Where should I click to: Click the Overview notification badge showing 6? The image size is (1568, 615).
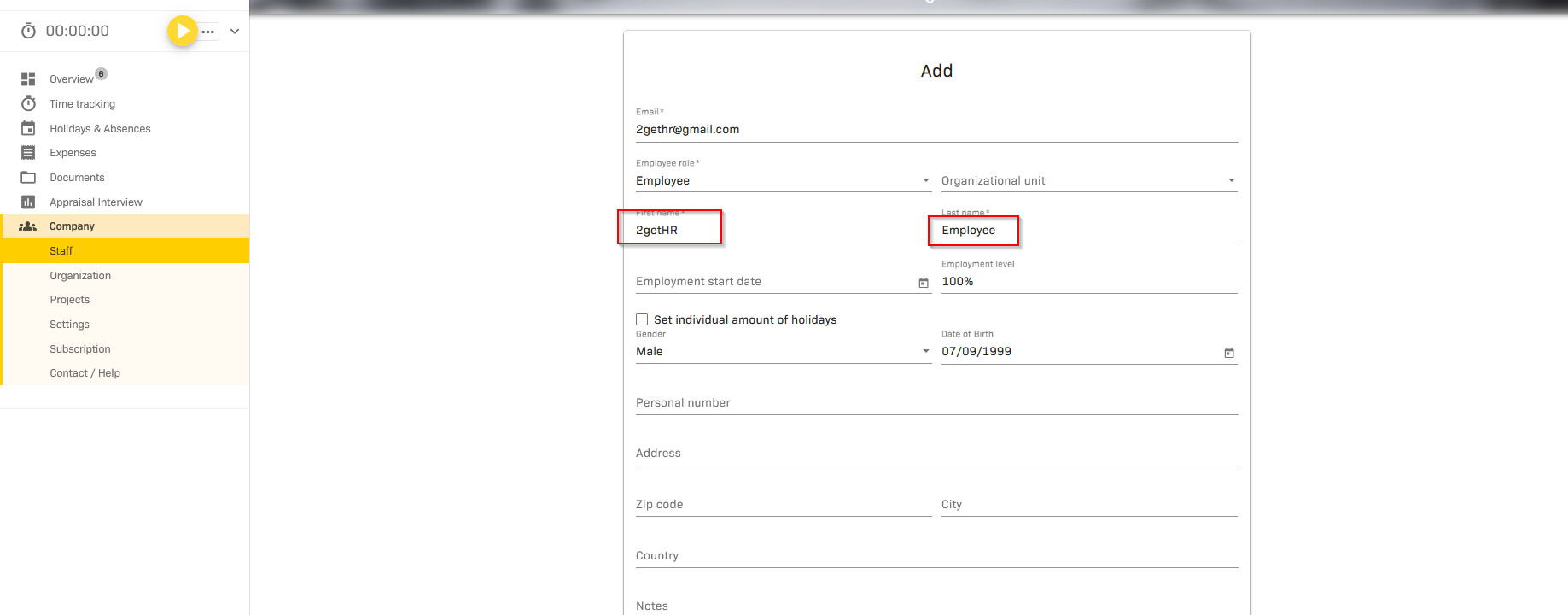point(102,74)
